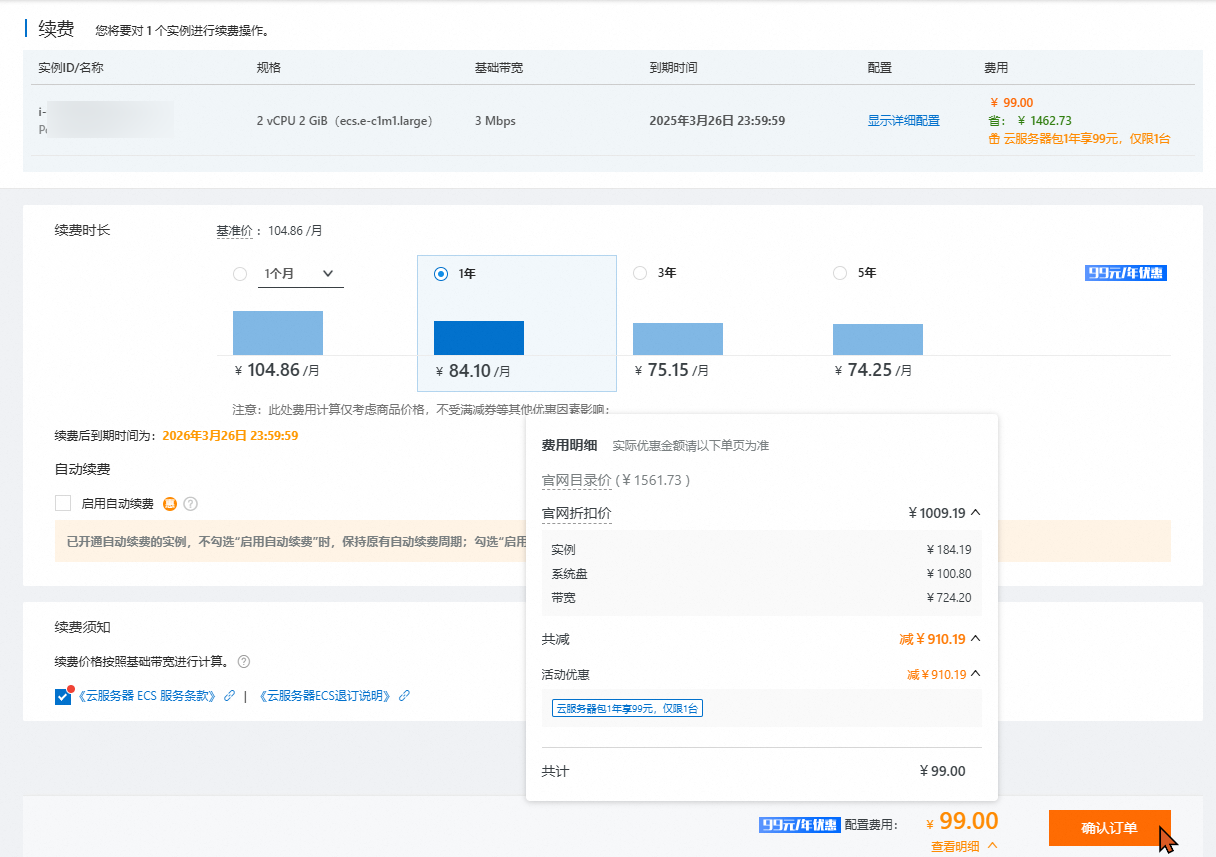Select the 3年 renewal duration radio

640,273
